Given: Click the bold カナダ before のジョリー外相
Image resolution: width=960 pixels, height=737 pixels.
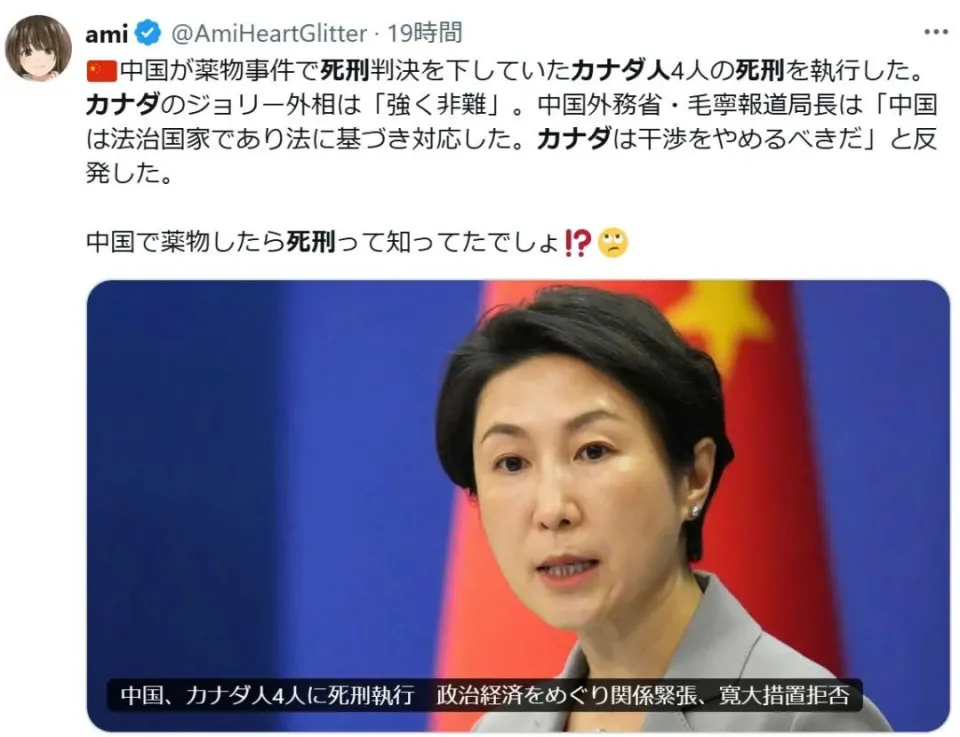Looking at the screenshot, I should 123,105.
